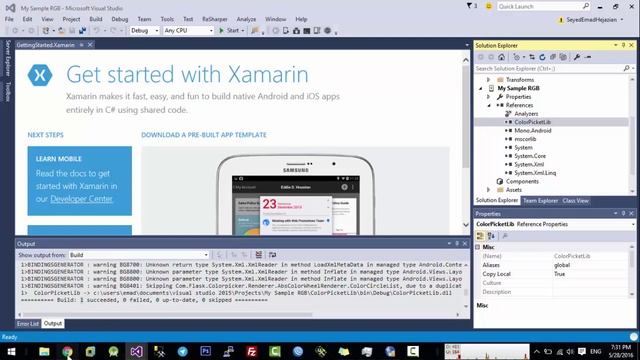Click the Categorized view icon in Properties

480,236
